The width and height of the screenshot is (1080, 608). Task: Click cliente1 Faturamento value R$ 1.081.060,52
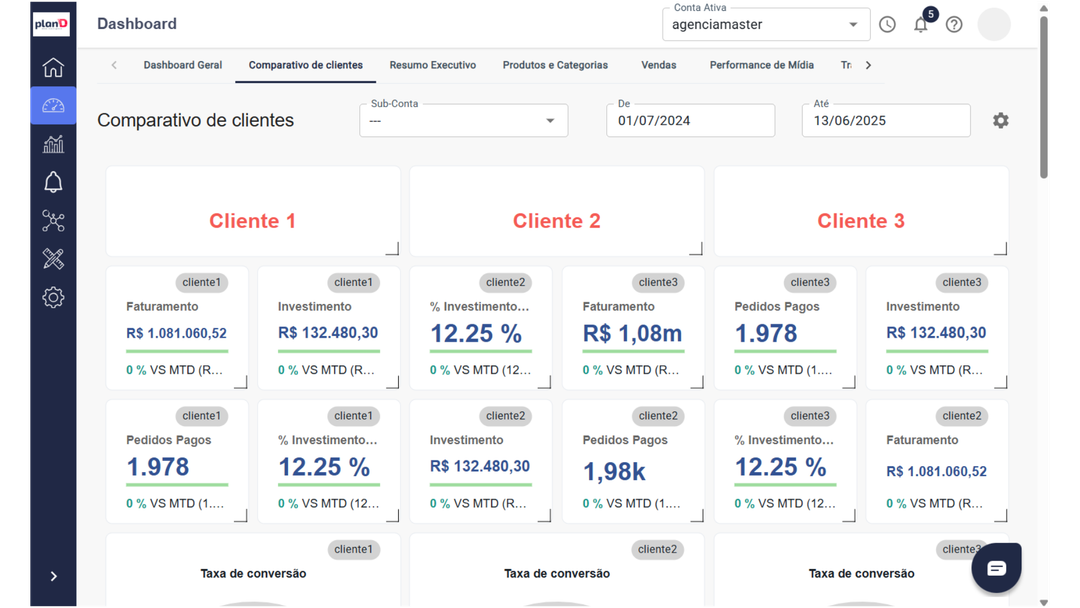click(176, 333)
